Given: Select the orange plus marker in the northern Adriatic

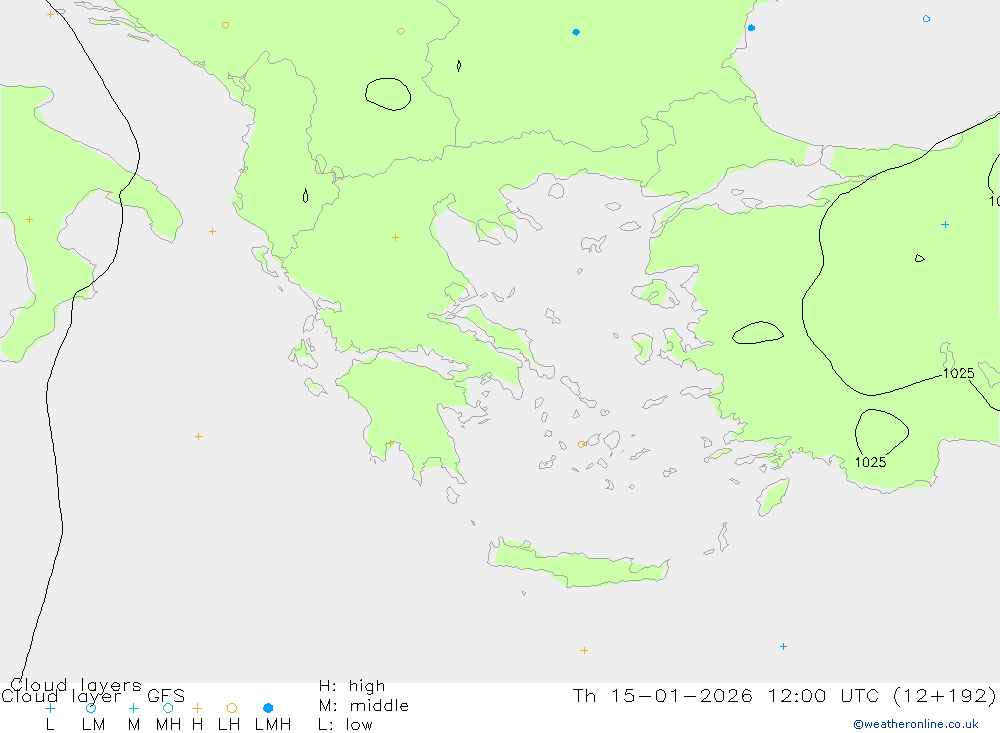Looking at the screenshot, I should (50, 14).
